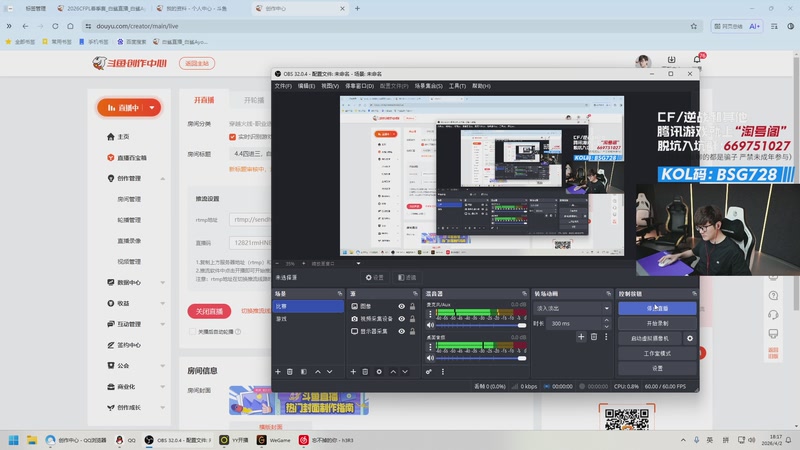Add a new scene with the plus icon
This screenshot has height=450, width=800.
pos(278,372)
